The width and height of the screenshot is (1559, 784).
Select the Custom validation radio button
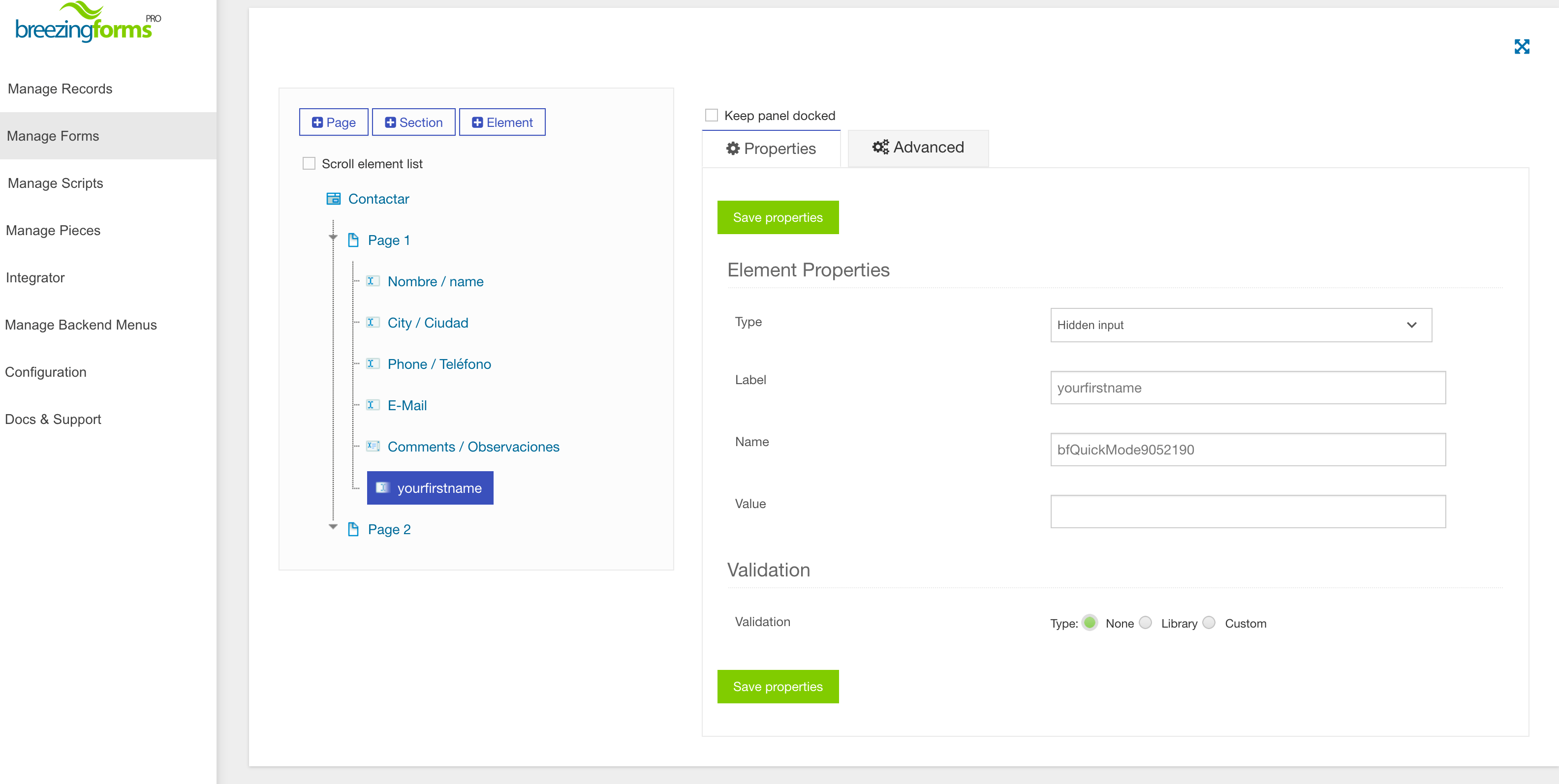[1209, 623]
